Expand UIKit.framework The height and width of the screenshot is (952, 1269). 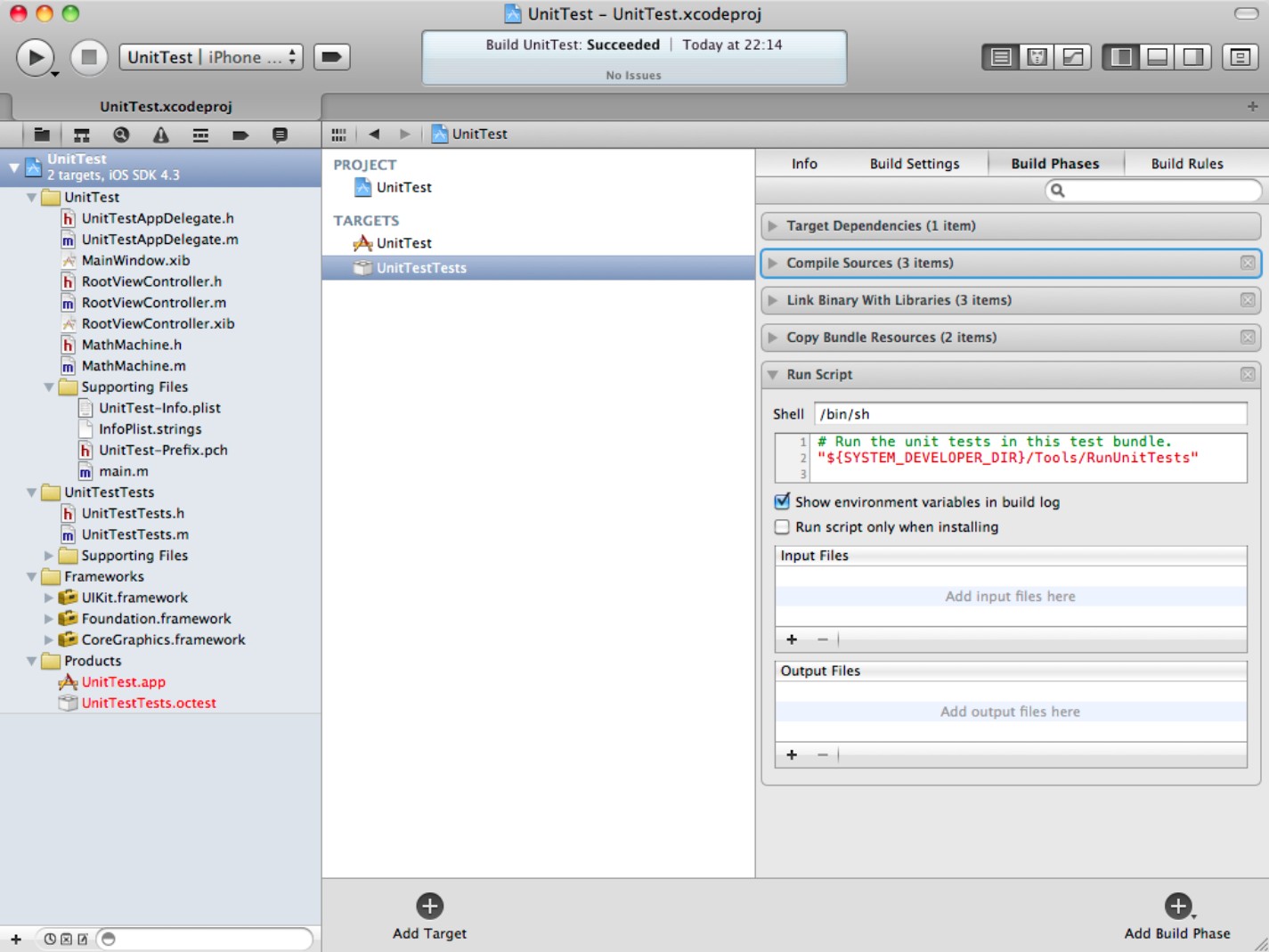click(49, 598)
